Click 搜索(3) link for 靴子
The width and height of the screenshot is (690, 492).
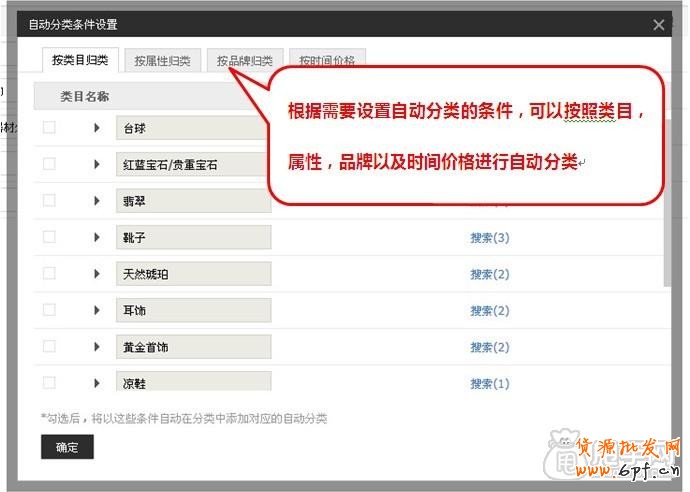(490, 238)
